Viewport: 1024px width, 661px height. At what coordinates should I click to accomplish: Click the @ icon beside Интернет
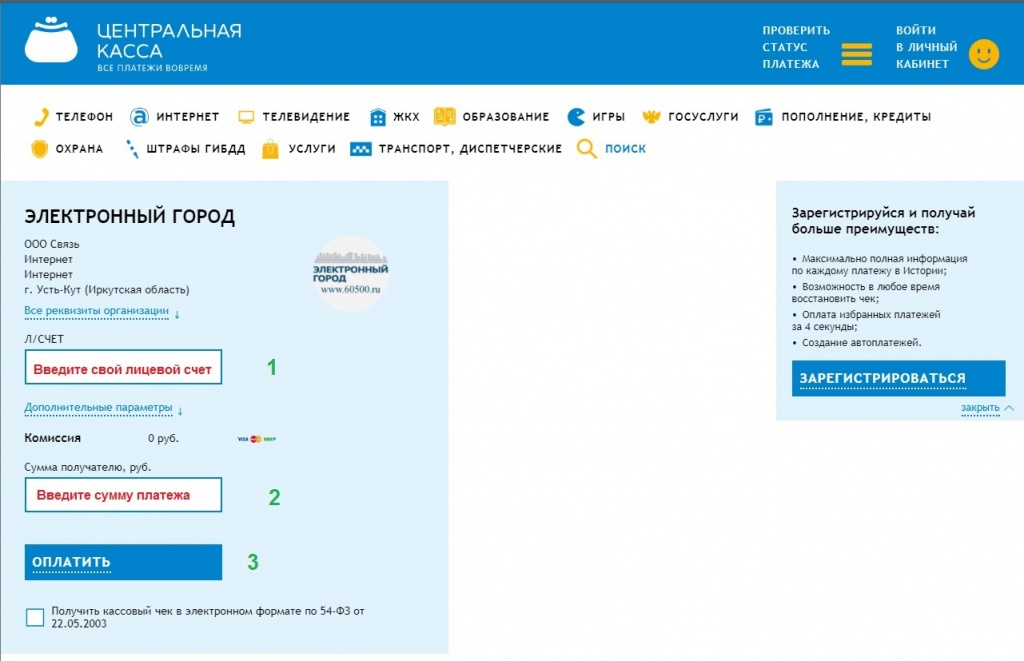tap(139, 117)
